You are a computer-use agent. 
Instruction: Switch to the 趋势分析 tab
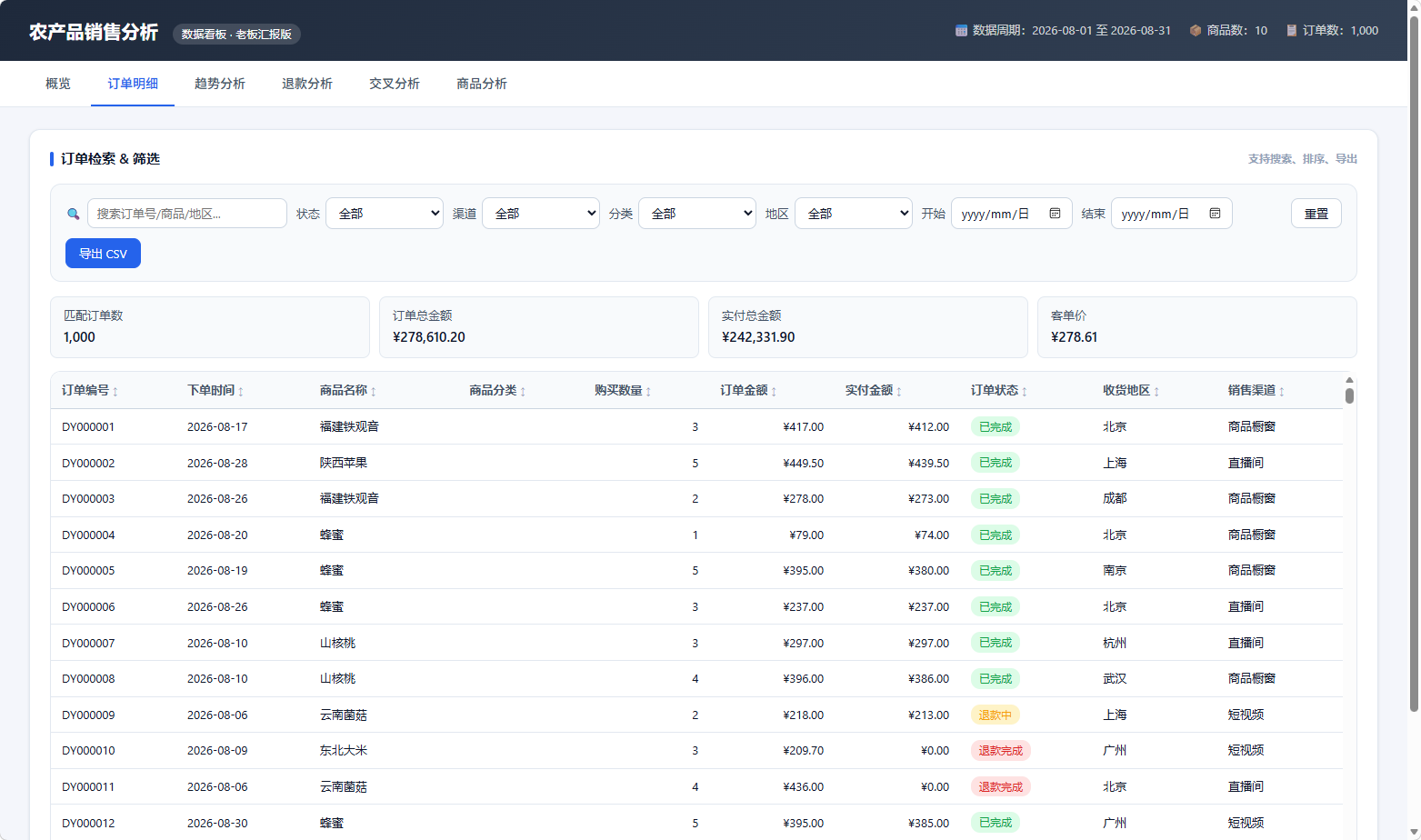tap(220, 84)
